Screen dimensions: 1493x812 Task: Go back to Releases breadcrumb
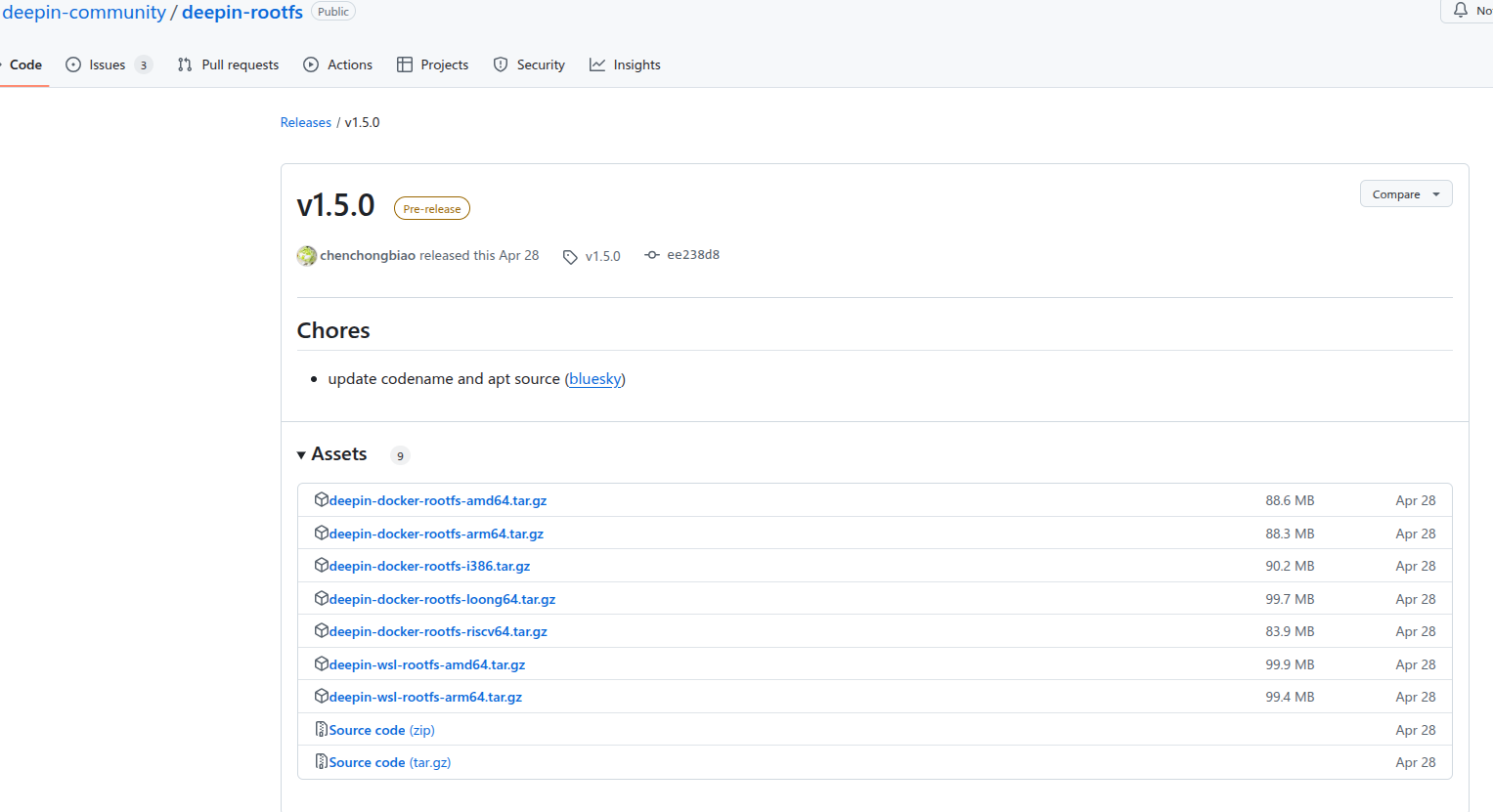point(306,122)
